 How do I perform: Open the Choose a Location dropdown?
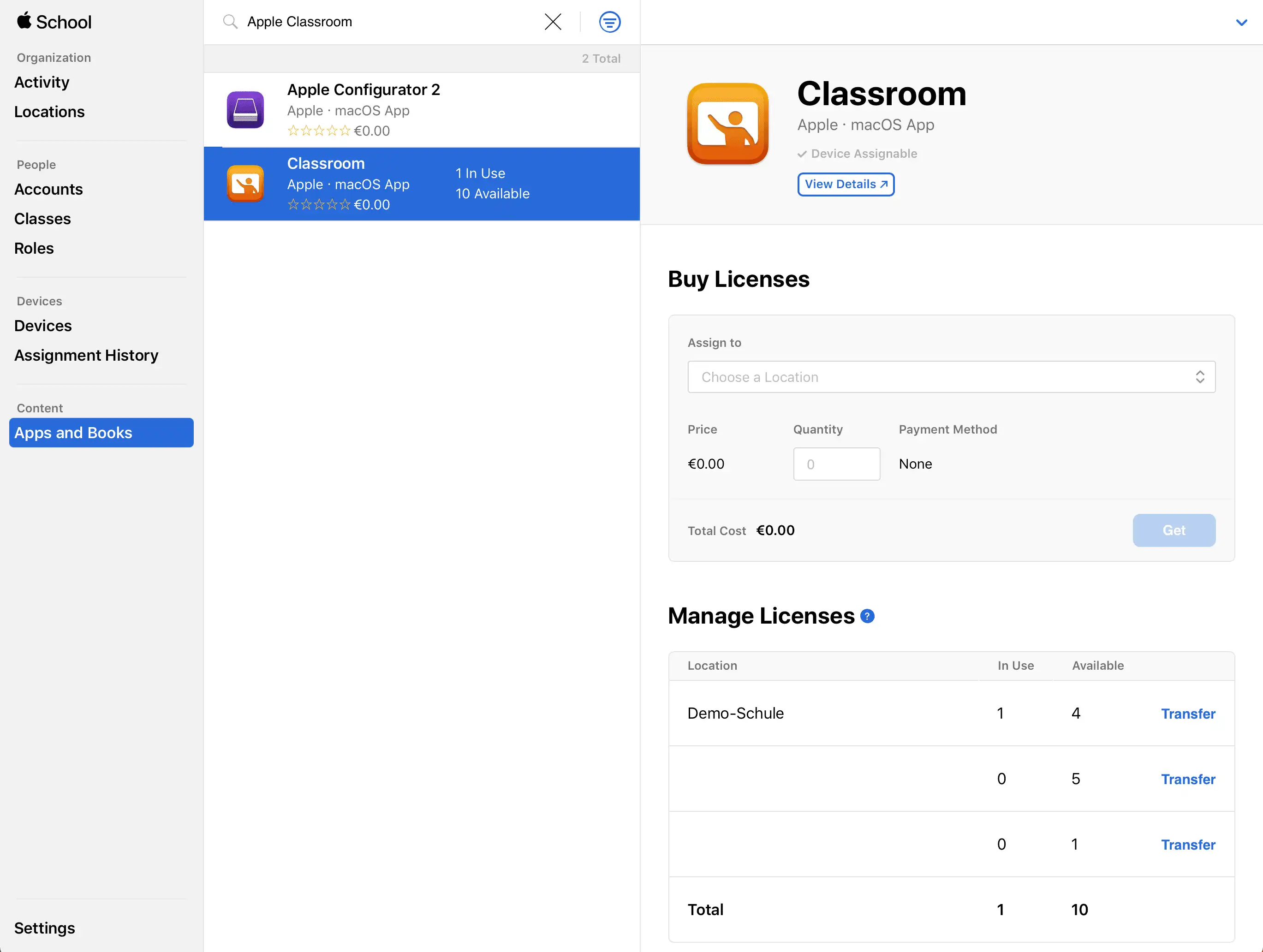tap(951, 377)
